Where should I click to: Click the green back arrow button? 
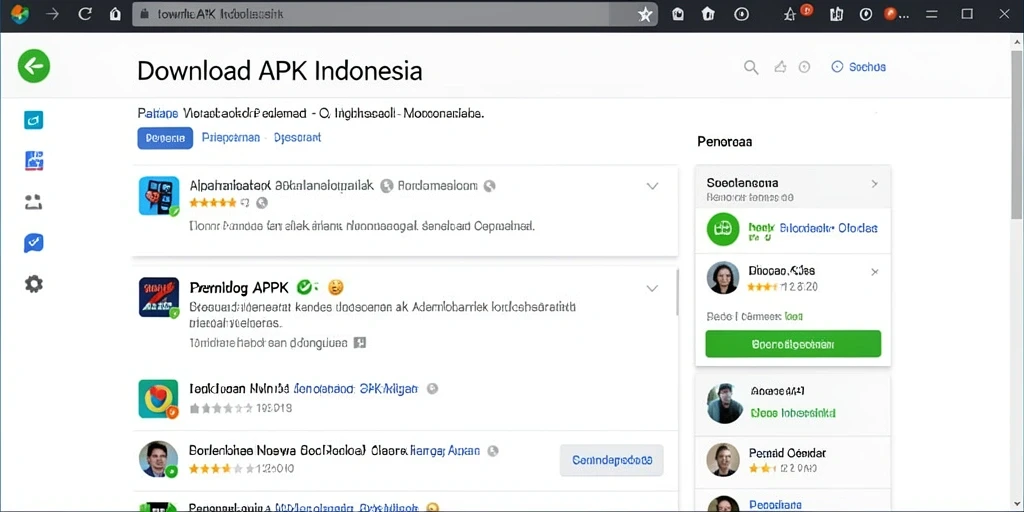pos(34,66)
